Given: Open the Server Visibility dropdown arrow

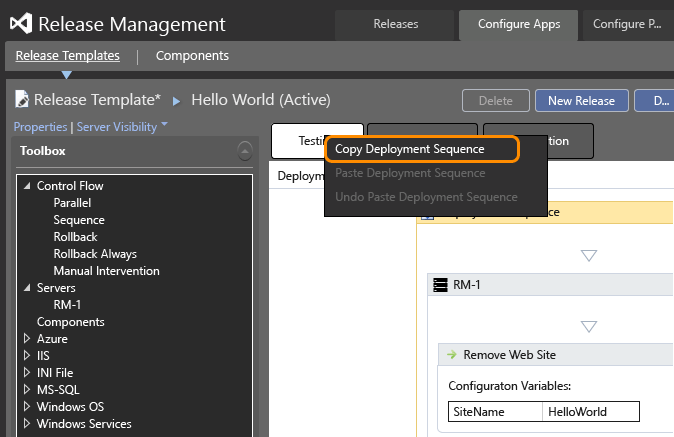Looking at the screenshot, I should pyautogui.click(x=164, y=125).
